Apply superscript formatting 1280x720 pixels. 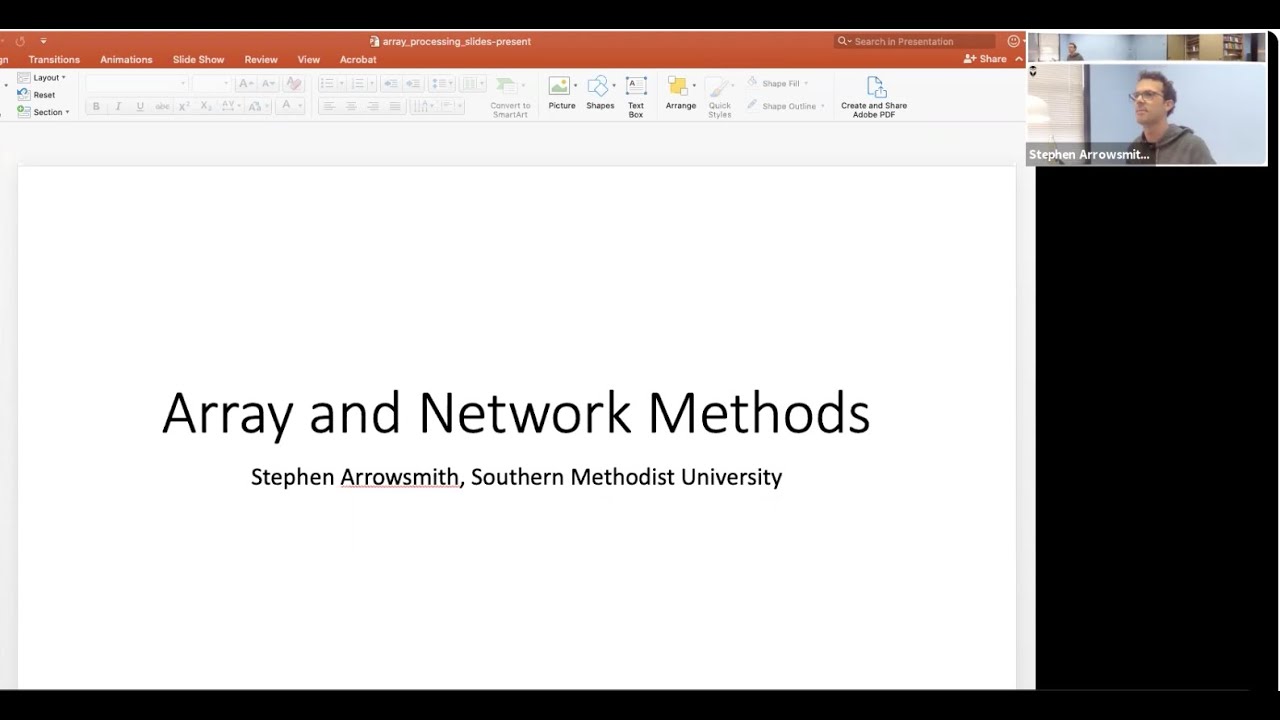pyautogui.click(x=184, y=106)
